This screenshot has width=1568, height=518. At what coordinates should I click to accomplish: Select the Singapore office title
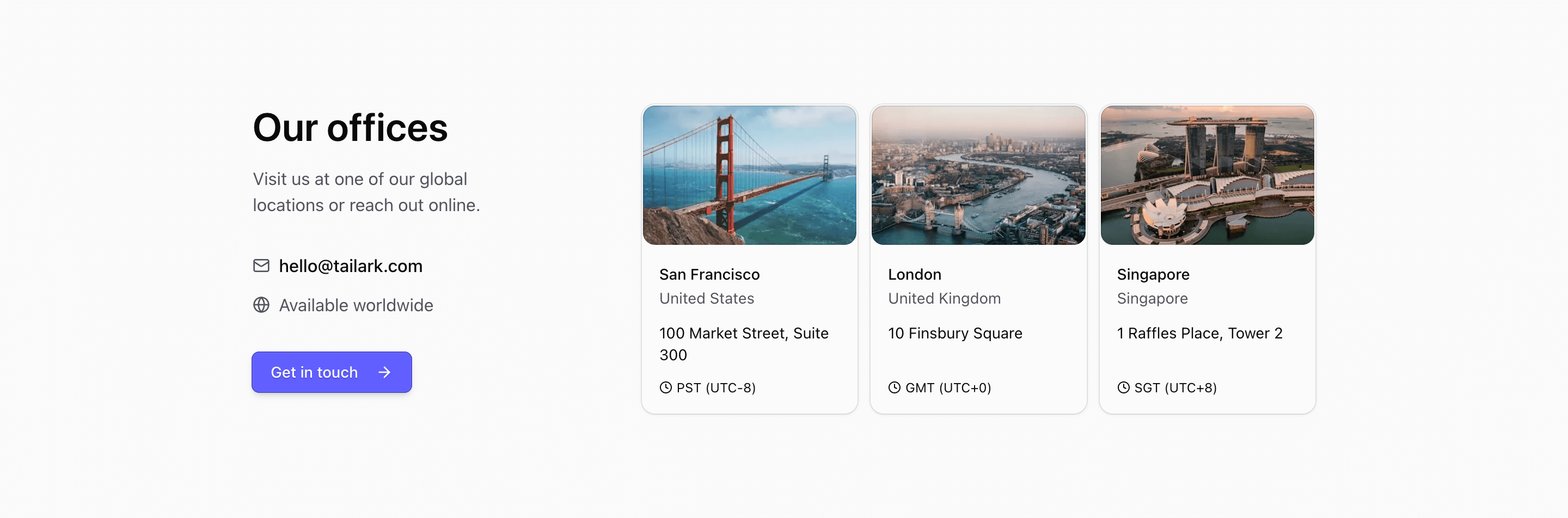(1153, 275)
